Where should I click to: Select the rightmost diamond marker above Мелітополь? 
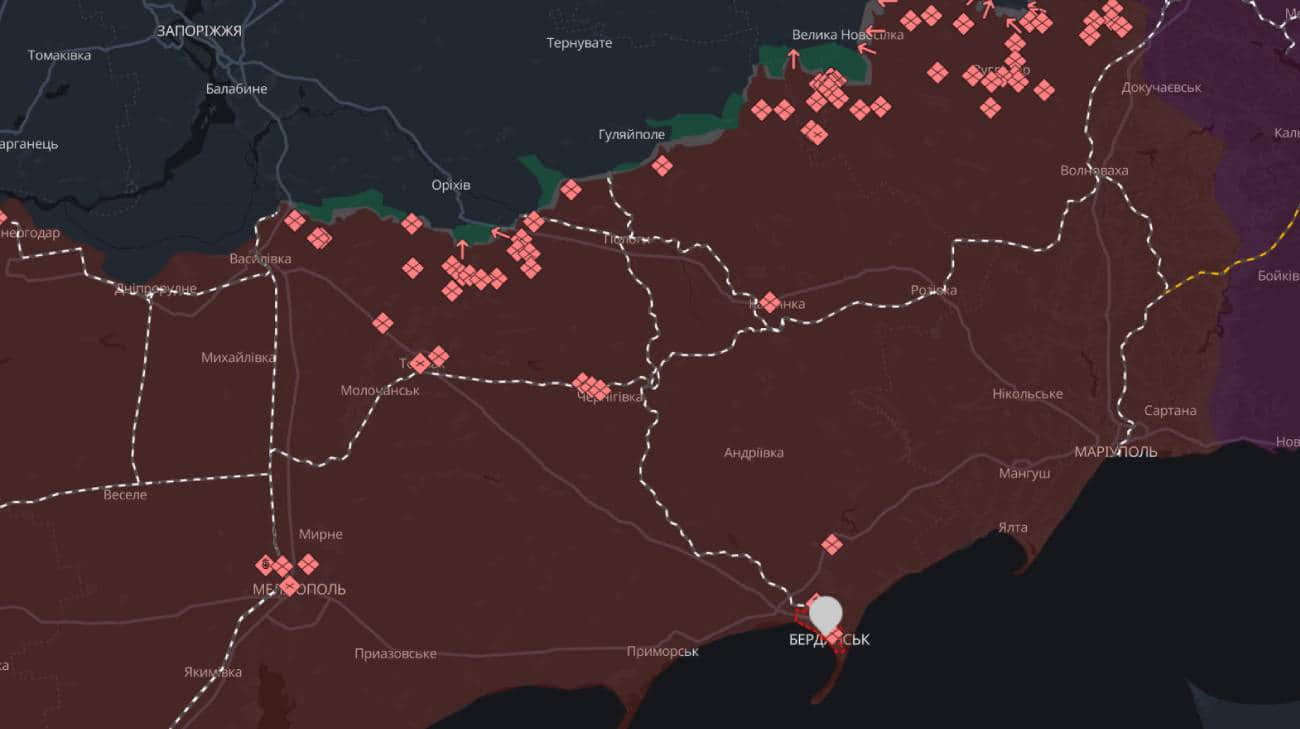pos(308,564)
